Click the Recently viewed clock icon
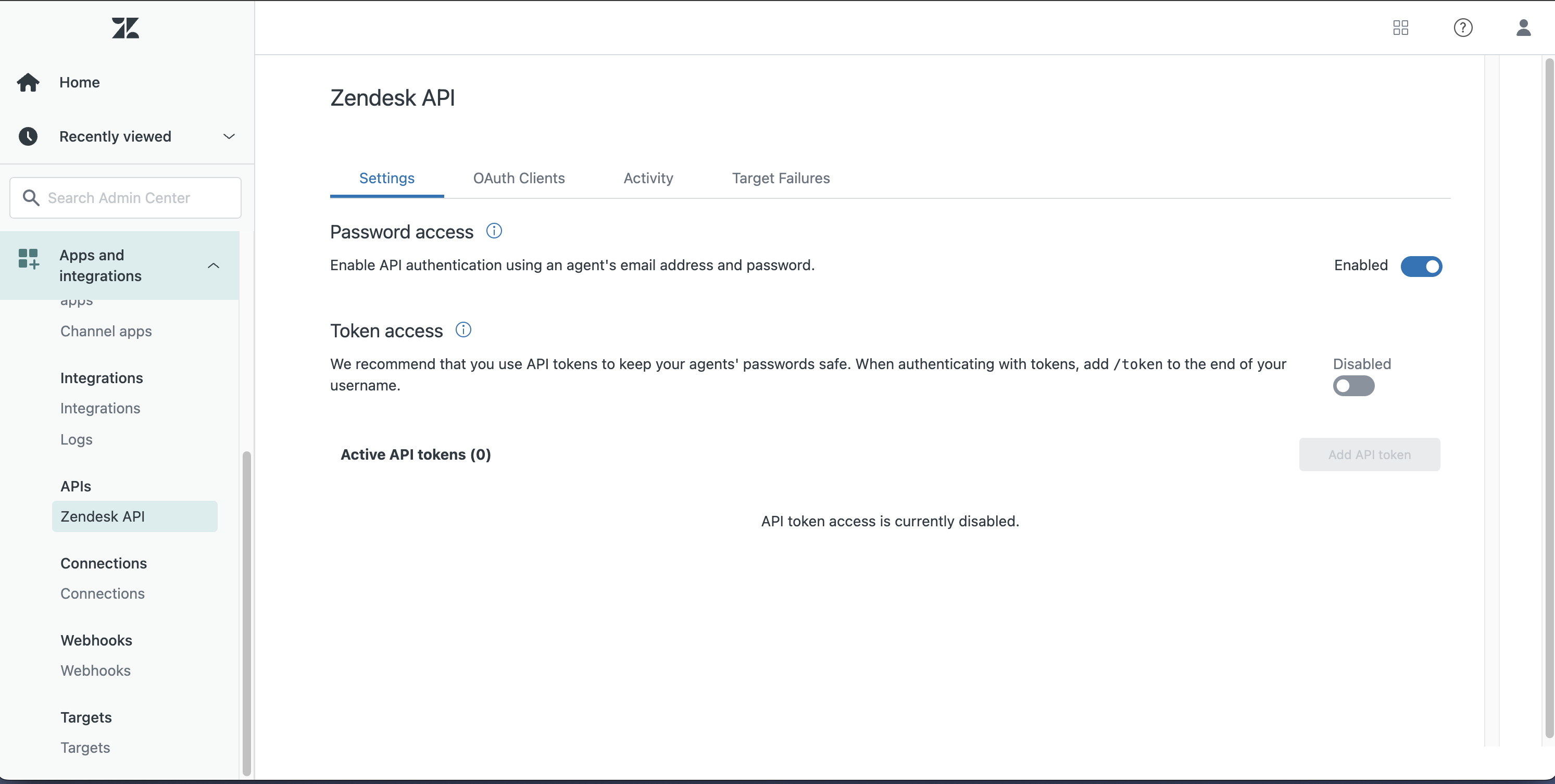The width and height of the screenshot is (1555, 784). [28, 136]
